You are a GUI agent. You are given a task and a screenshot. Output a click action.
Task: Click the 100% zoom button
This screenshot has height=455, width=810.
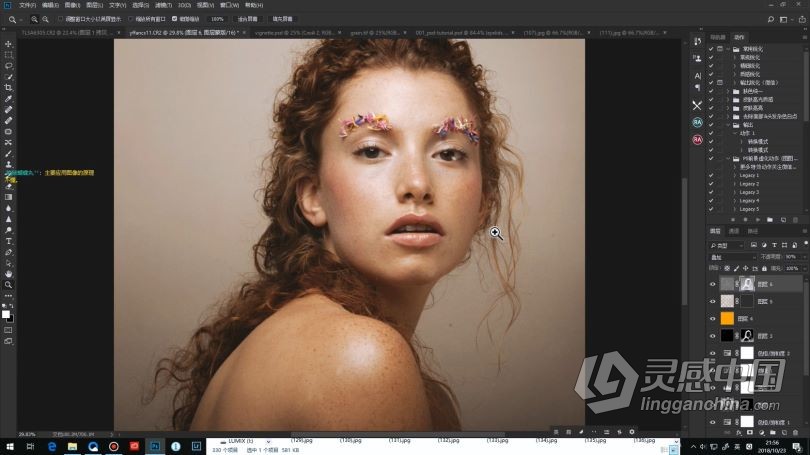pyautogui.click(x=217, y=18)
